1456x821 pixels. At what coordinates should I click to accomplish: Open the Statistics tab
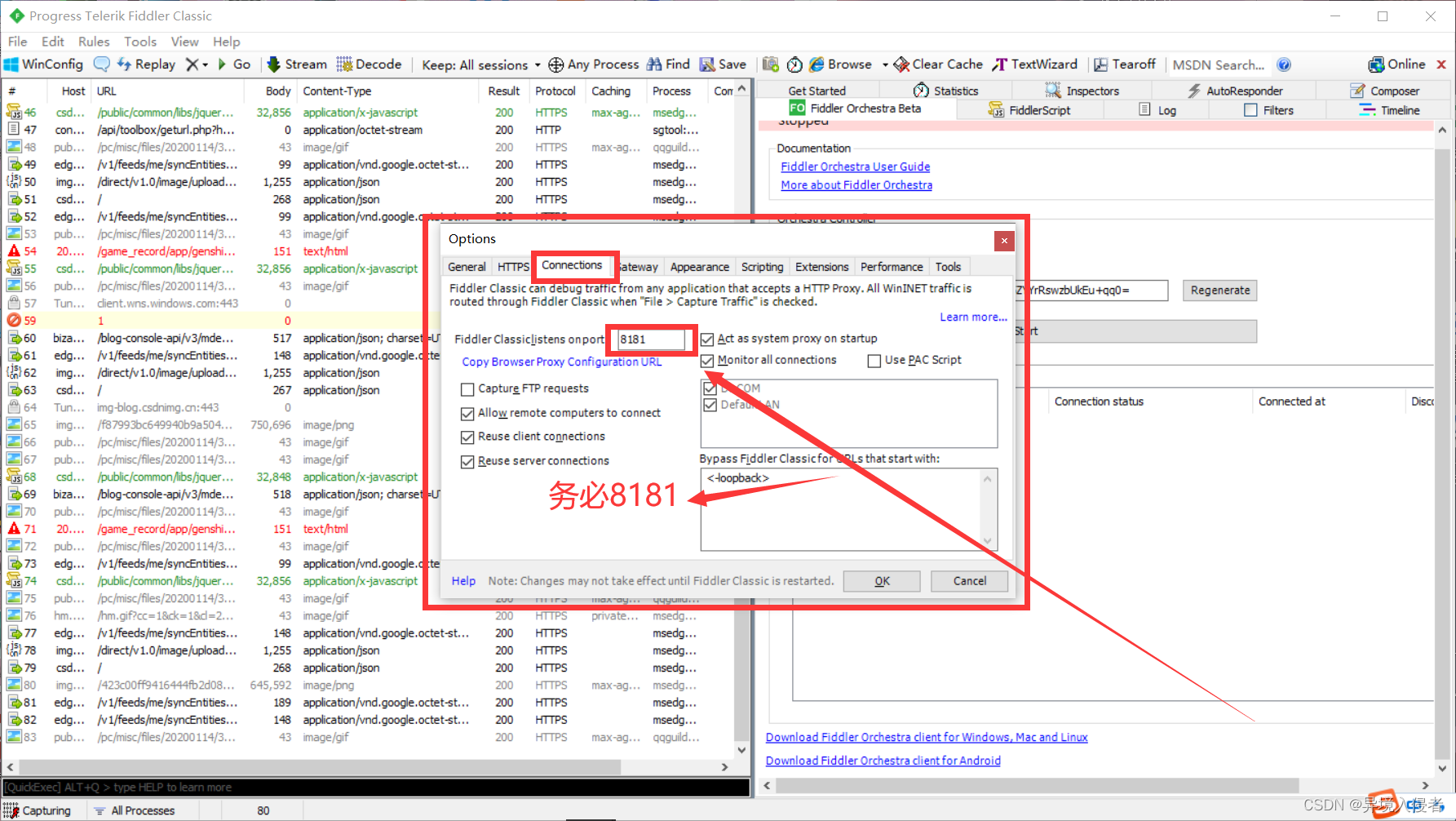click(x=946, y=91)
